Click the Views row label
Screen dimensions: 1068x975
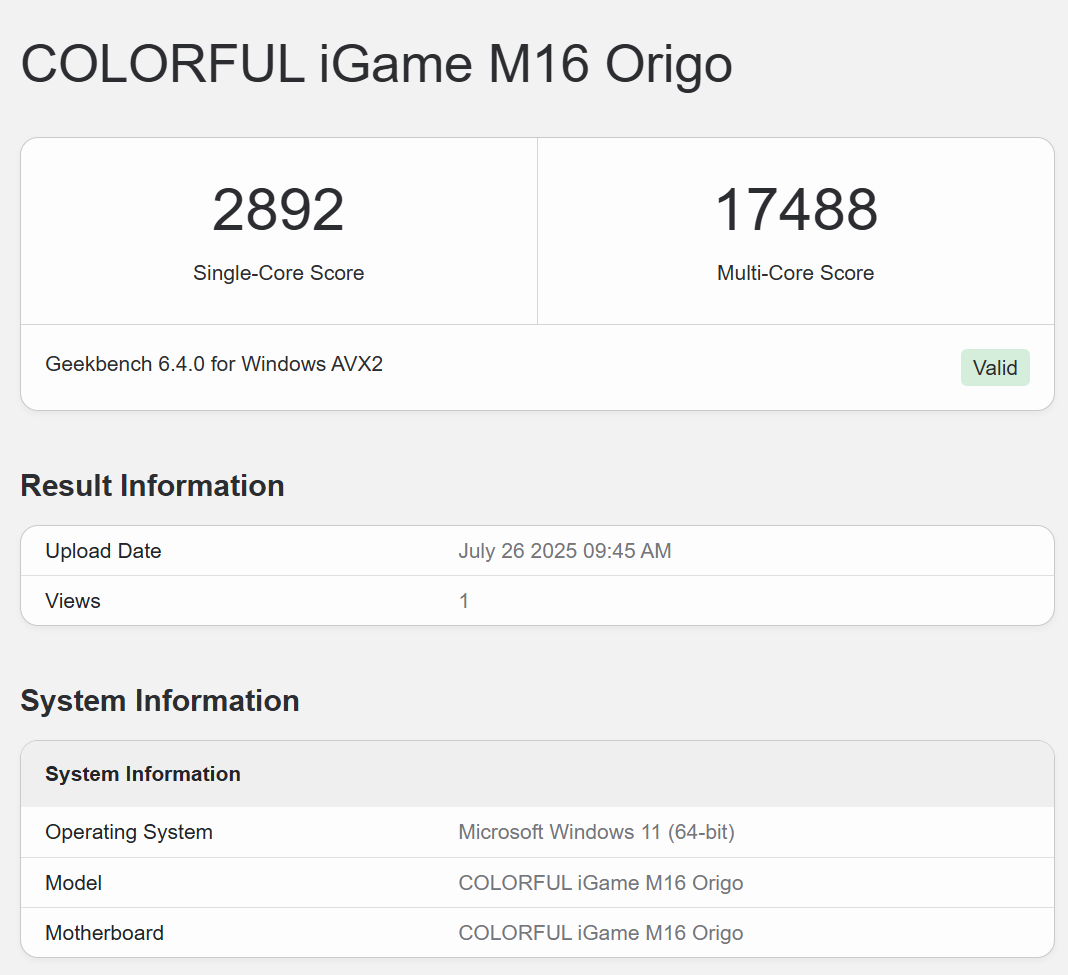click(x=73, y=601)
